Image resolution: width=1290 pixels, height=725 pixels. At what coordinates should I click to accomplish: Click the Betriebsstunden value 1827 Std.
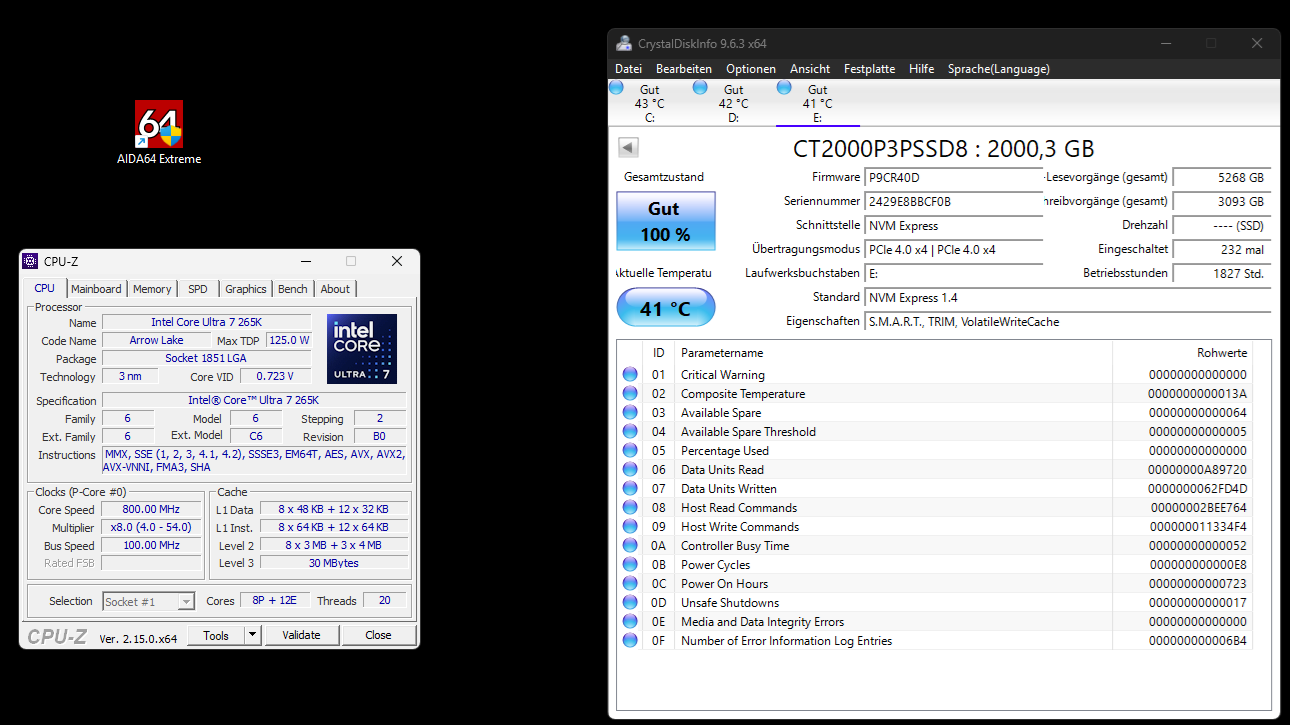coord(1222,274)
